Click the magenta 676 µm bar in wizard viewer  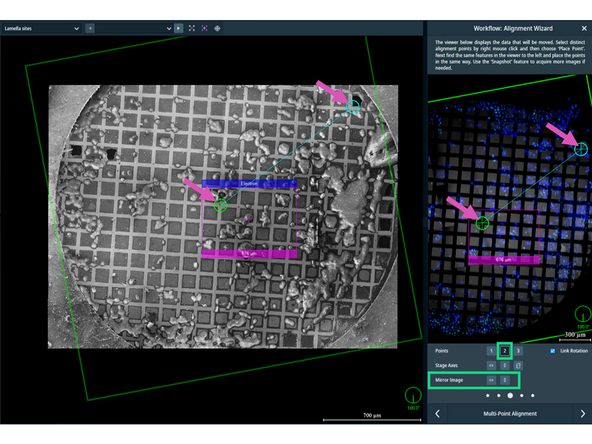click(504, 260)
